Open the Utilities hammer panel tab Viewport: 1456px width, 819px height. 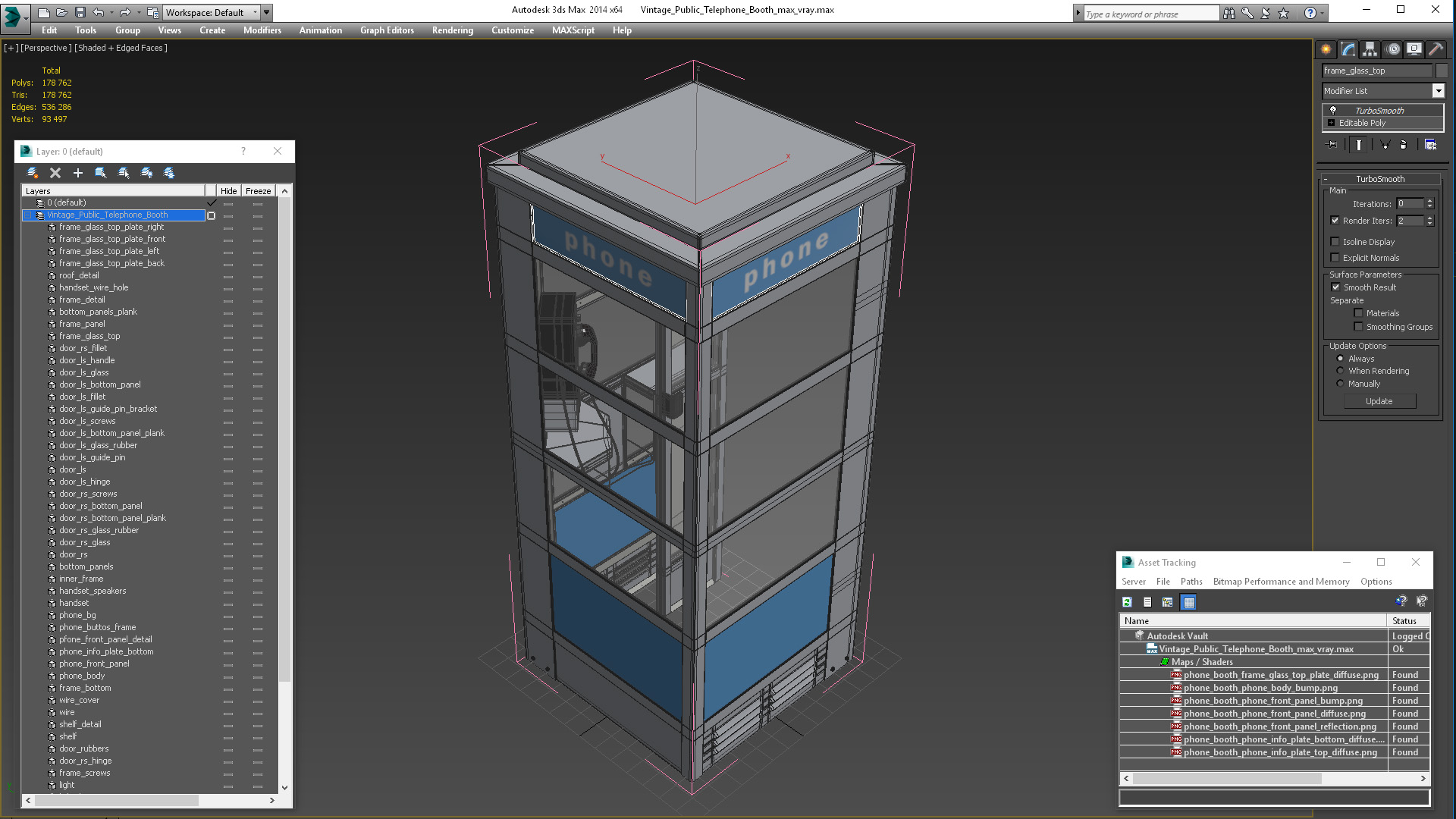tap(1436, 49)
